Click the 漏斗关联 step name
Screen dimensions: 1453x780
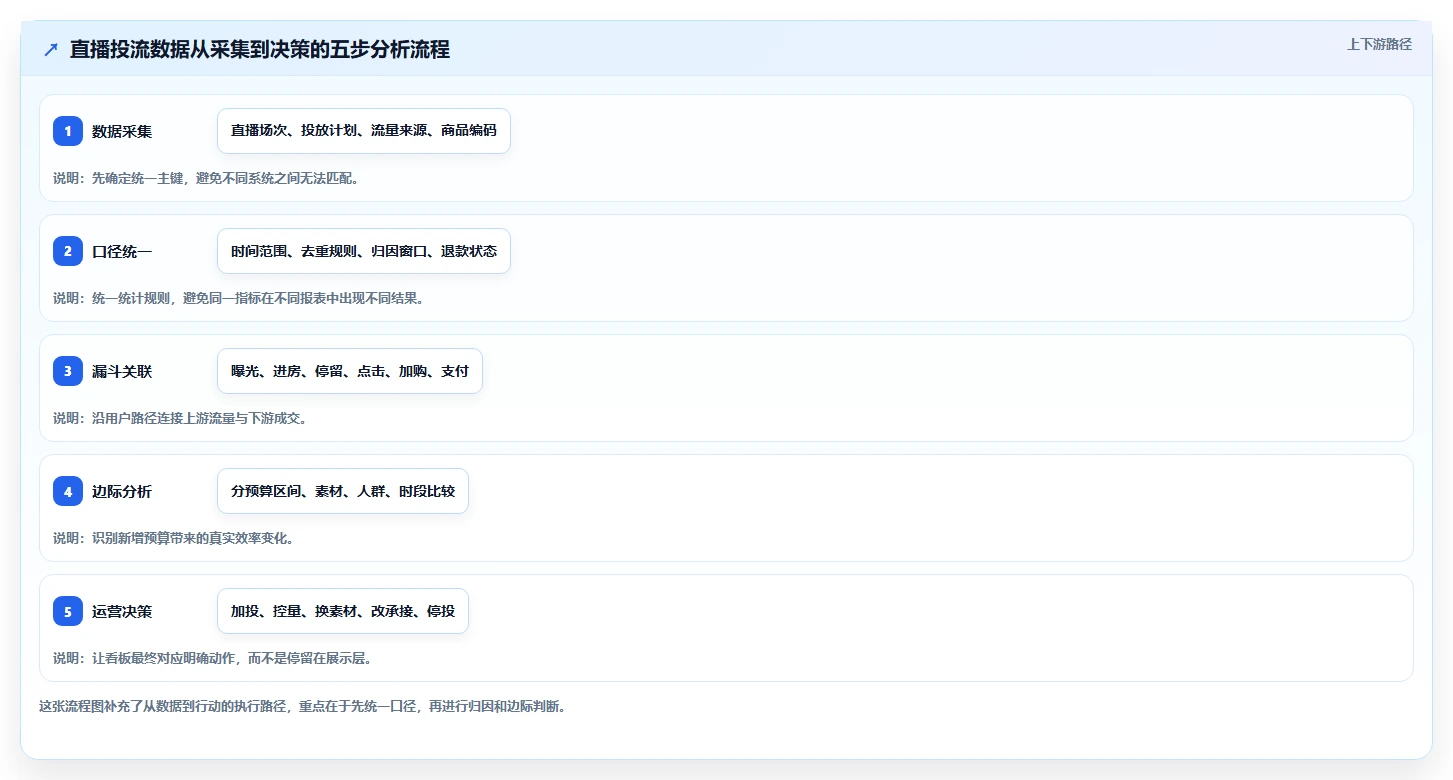click(122, 371)
